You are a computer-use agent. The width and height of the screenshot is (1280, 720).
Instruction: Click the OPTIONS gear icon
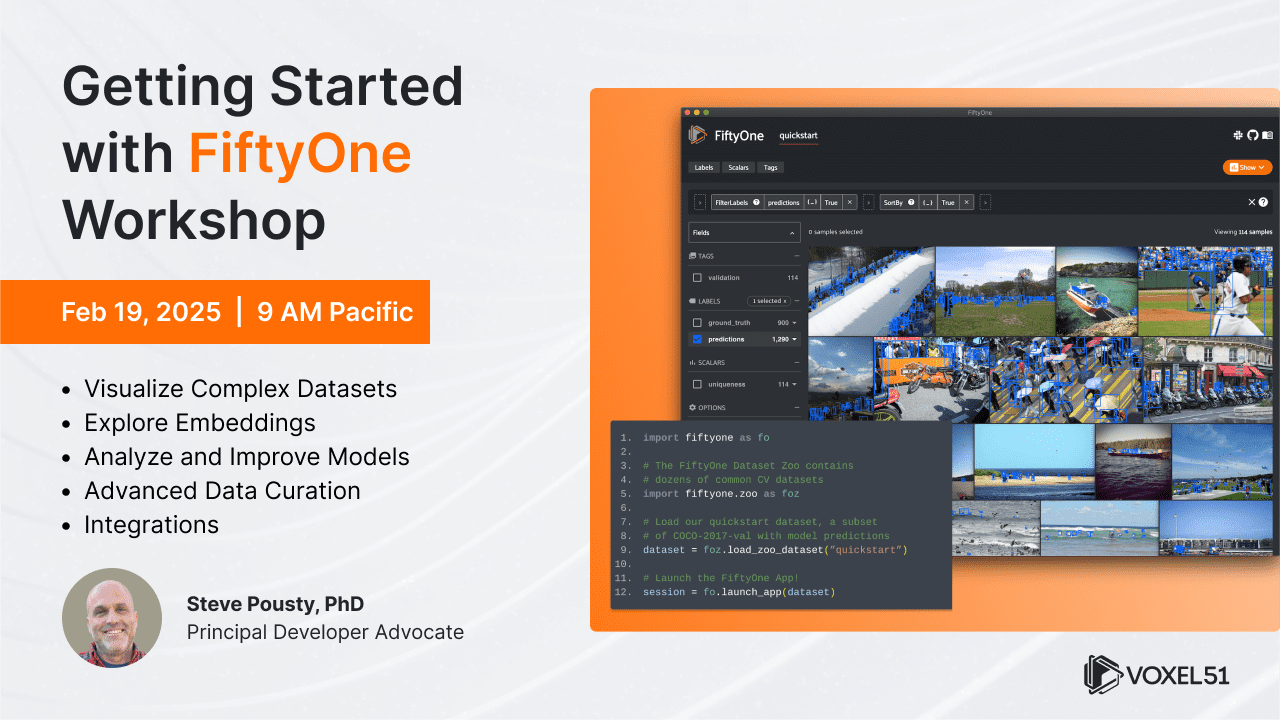coord(693,408)
